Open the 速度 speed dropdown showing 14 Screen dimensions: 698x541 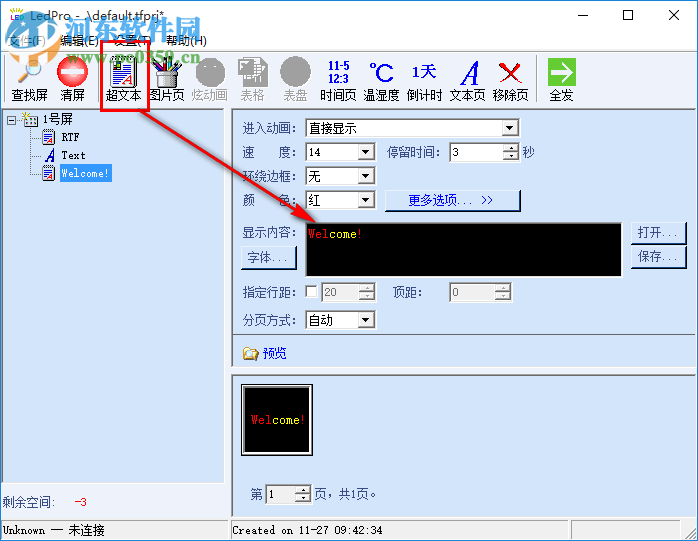(365, 152)
